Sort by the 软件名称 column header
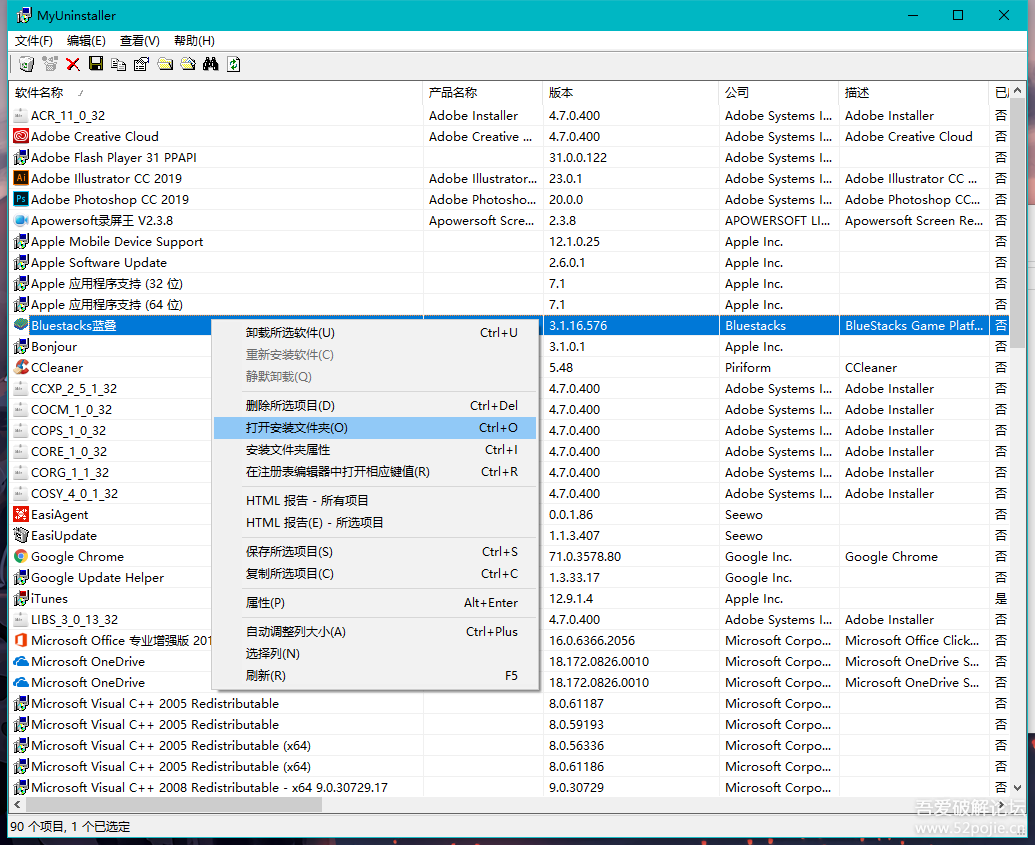This screenshot has height=845, width=1035. pyautogui.click(x=215, y=93)
